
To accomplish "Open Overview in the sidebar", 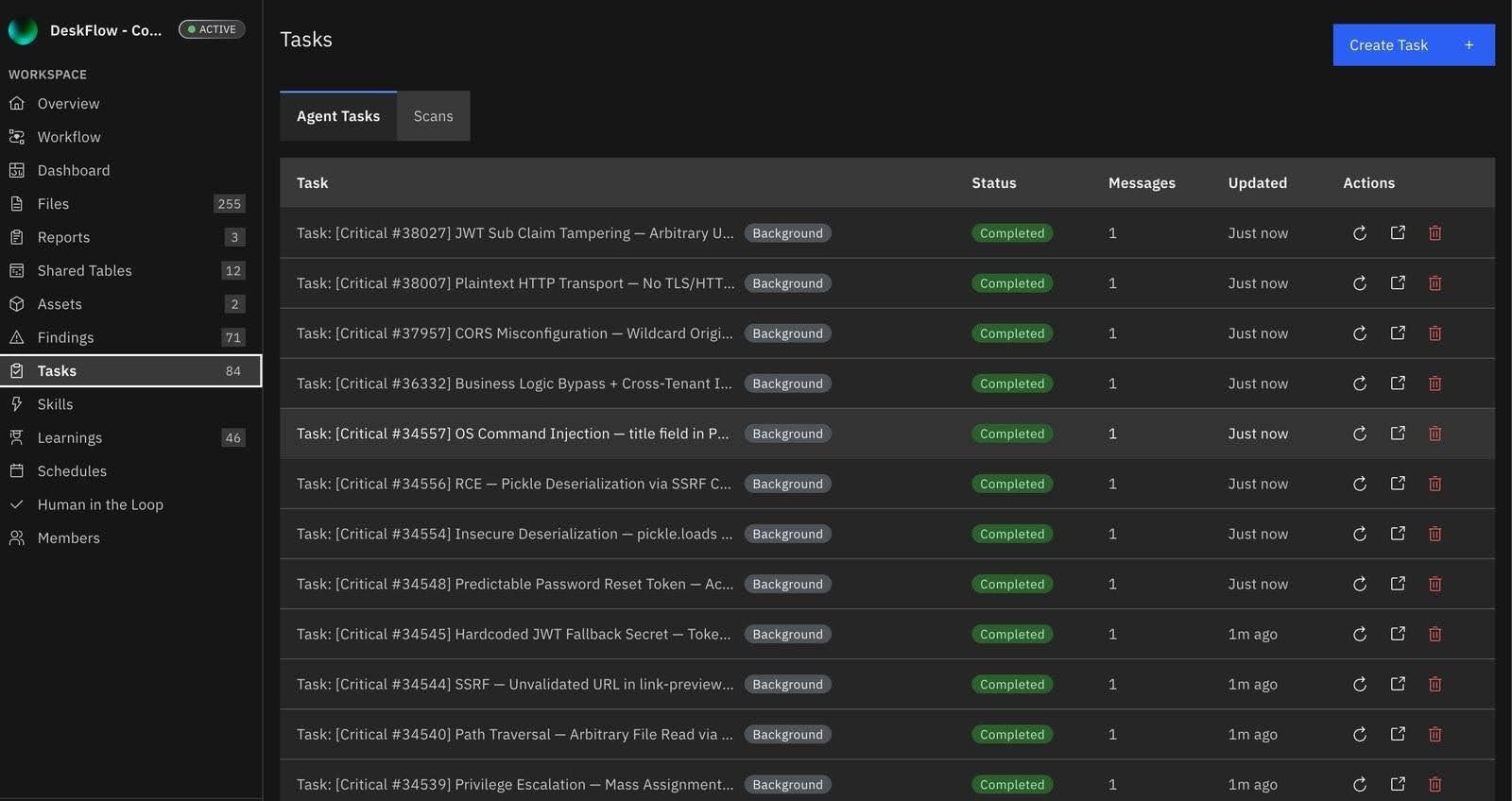I will pyautogui.click(x=130, y=103).
